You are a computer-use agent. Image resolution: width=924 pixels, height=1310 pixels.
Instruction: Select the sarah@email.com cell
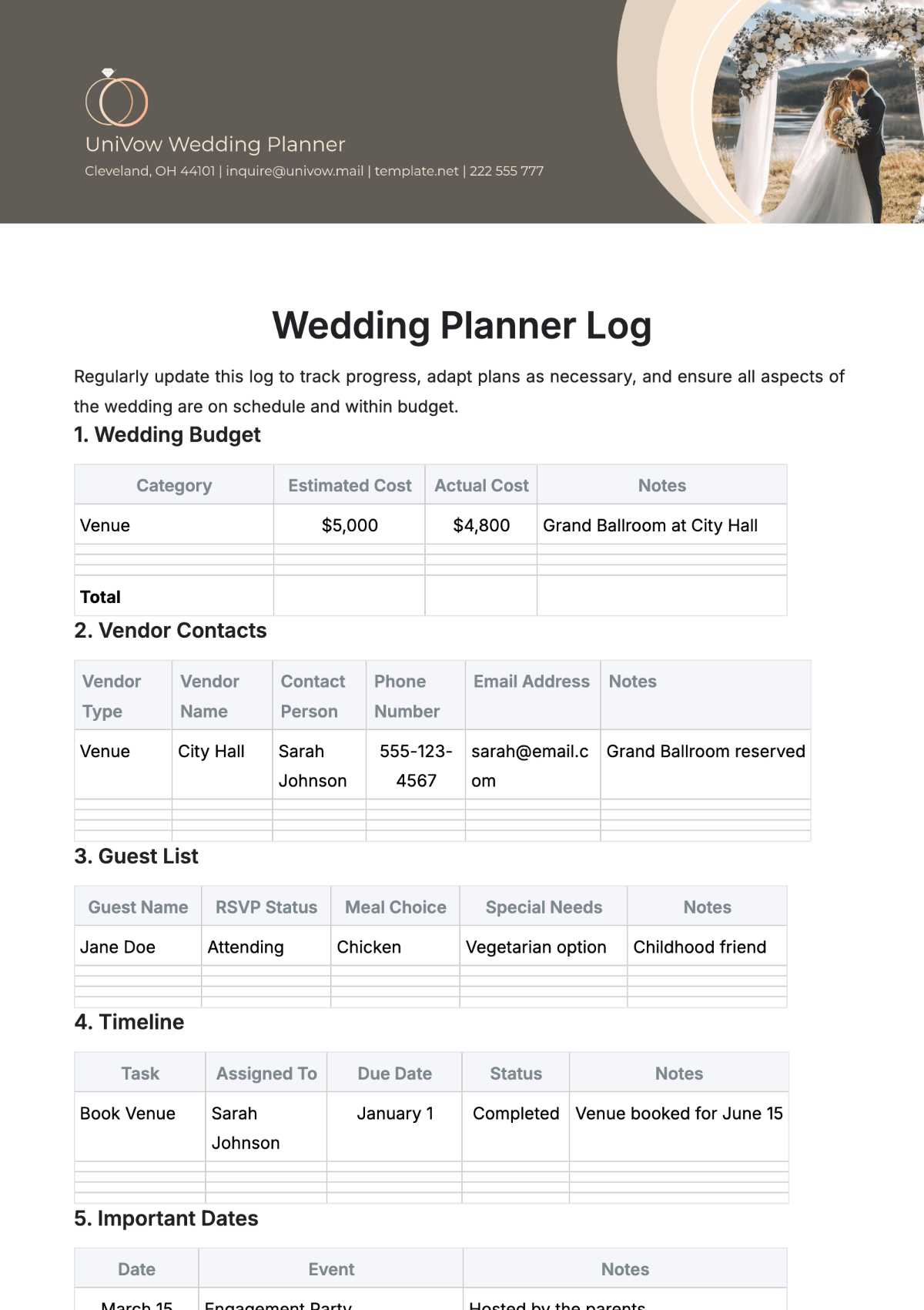(533, 766)
